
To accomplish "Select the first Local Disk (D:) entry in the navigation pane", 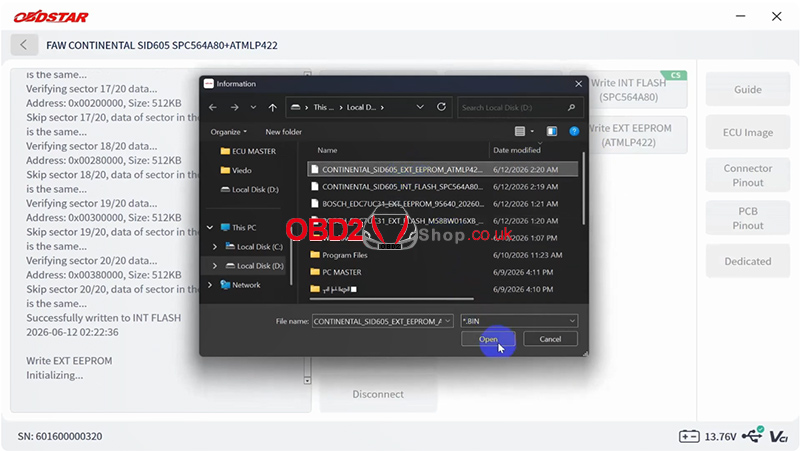I will 250,189.
